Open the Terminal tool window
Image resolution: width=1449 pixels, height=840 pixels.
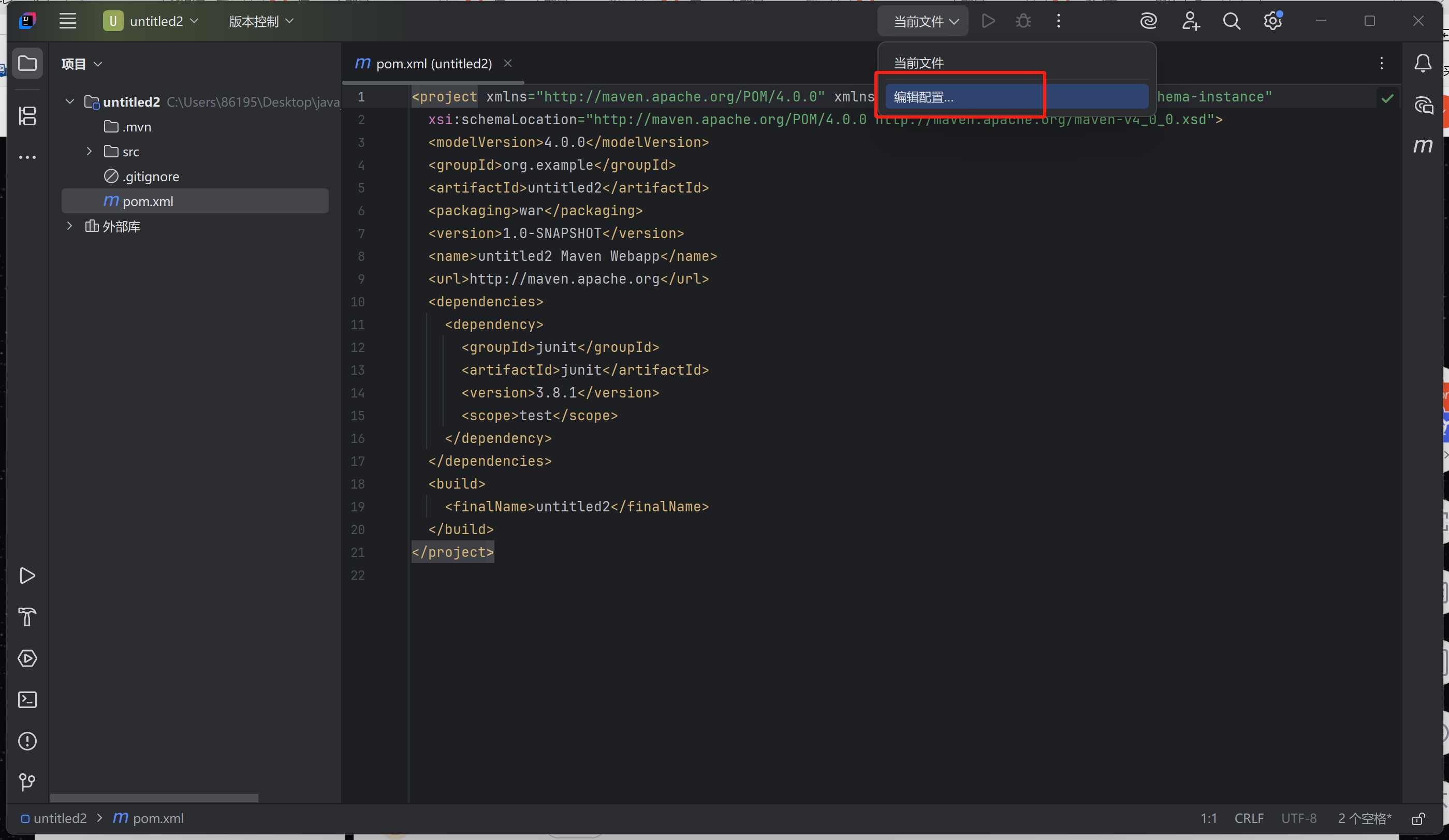[x=27, y=700]
